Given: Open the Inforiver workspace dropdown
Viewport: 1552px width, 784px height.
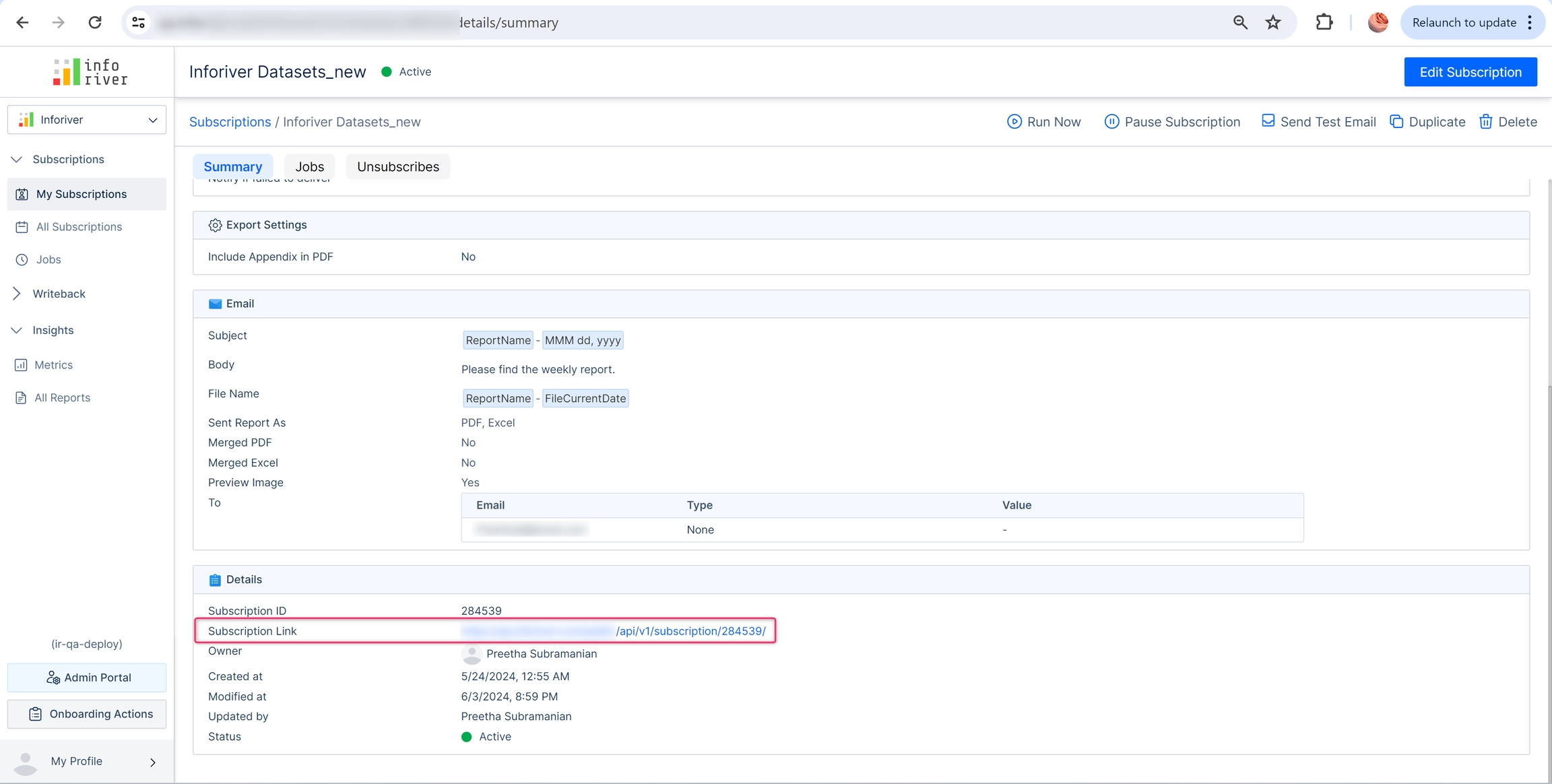Looking at the screenshot, I should click(87, 120).
